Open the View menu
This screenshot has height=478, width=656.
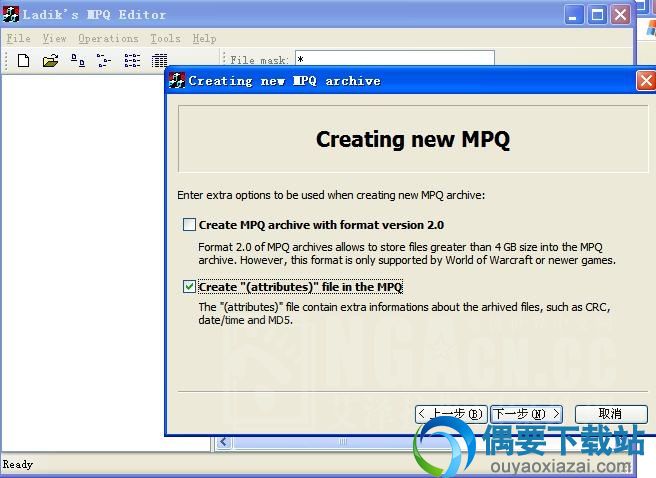54,38
